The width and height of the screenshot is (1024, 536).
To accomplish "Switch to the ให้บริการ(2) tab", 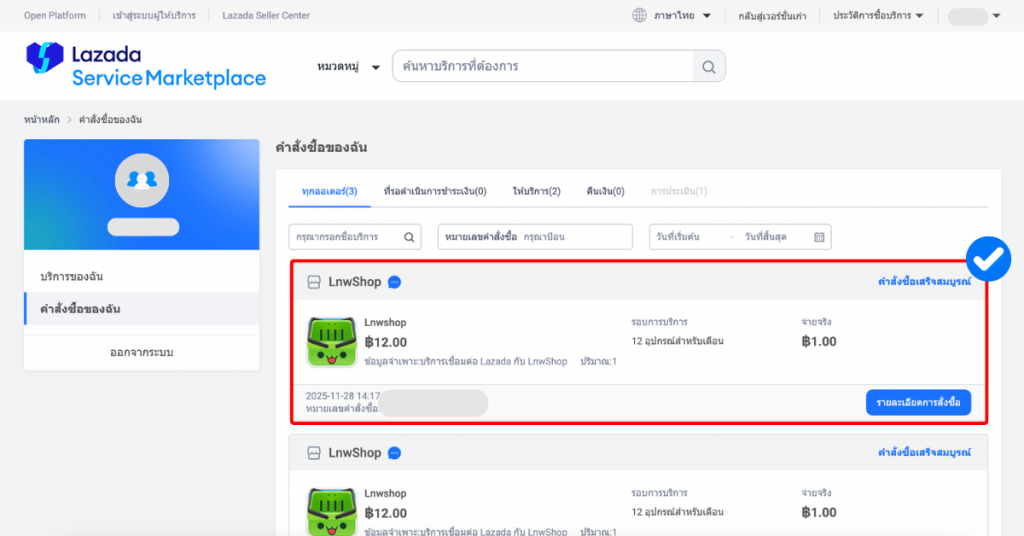I will [536, 191].
